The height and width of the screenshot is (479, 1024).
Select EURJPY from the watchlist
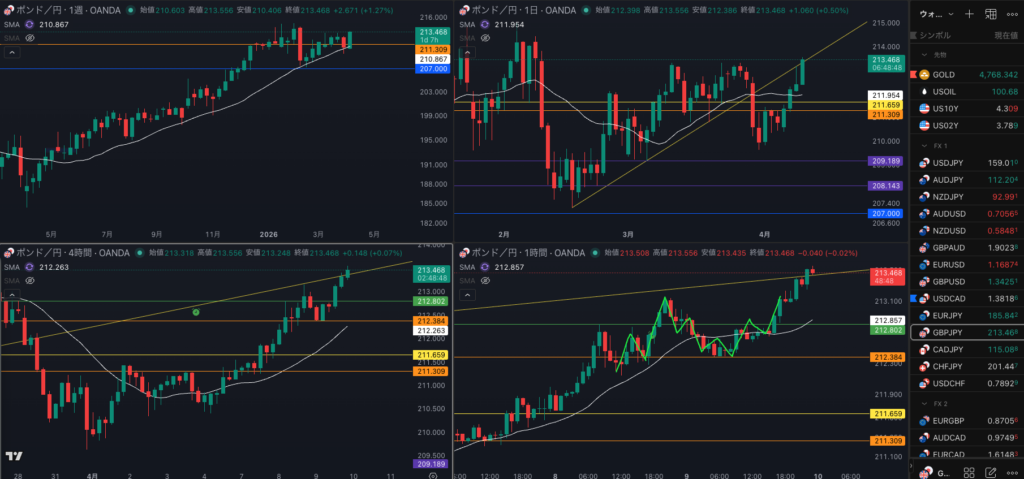pos(946,315)
